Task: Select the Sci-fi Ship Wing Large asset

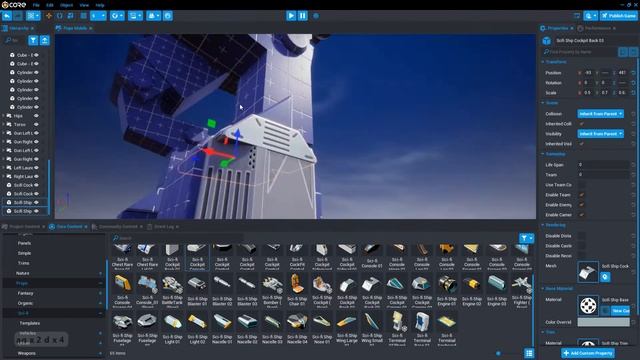Action: [347, 328]
